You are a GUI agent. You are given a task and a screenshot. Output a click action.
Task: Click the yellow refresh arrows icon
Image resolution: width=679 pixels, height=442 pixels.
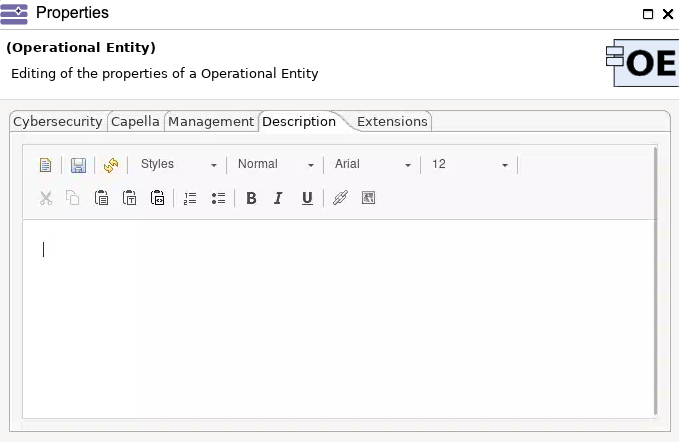pos(111,165)
